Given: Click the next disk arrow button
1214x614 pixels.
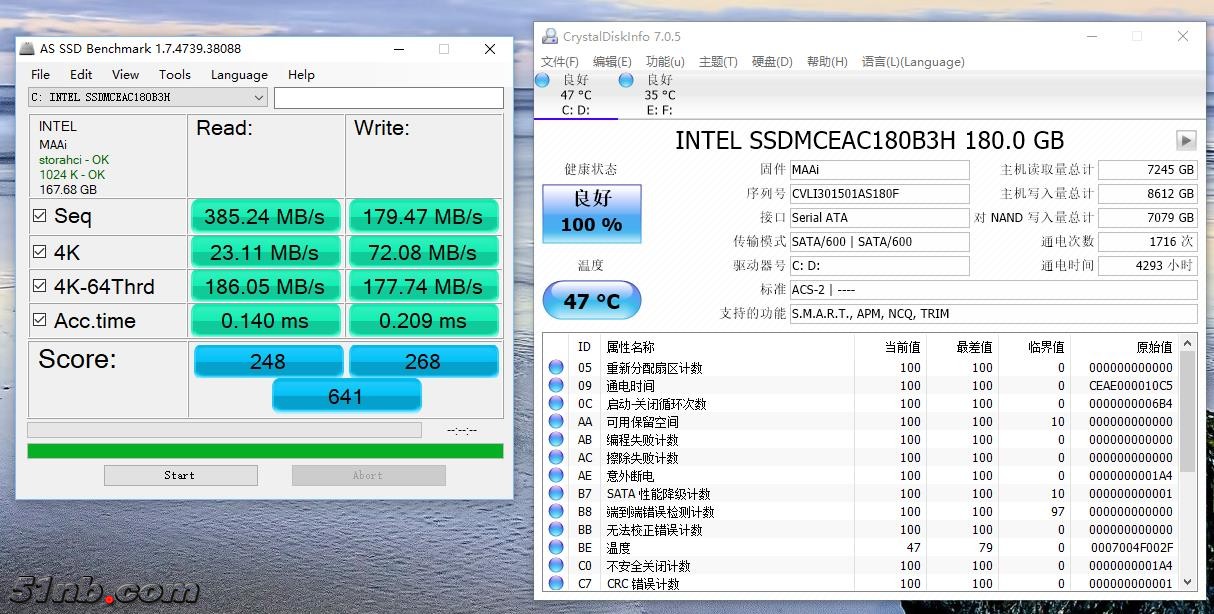Looking at the screenshot, I should 1186,141.
